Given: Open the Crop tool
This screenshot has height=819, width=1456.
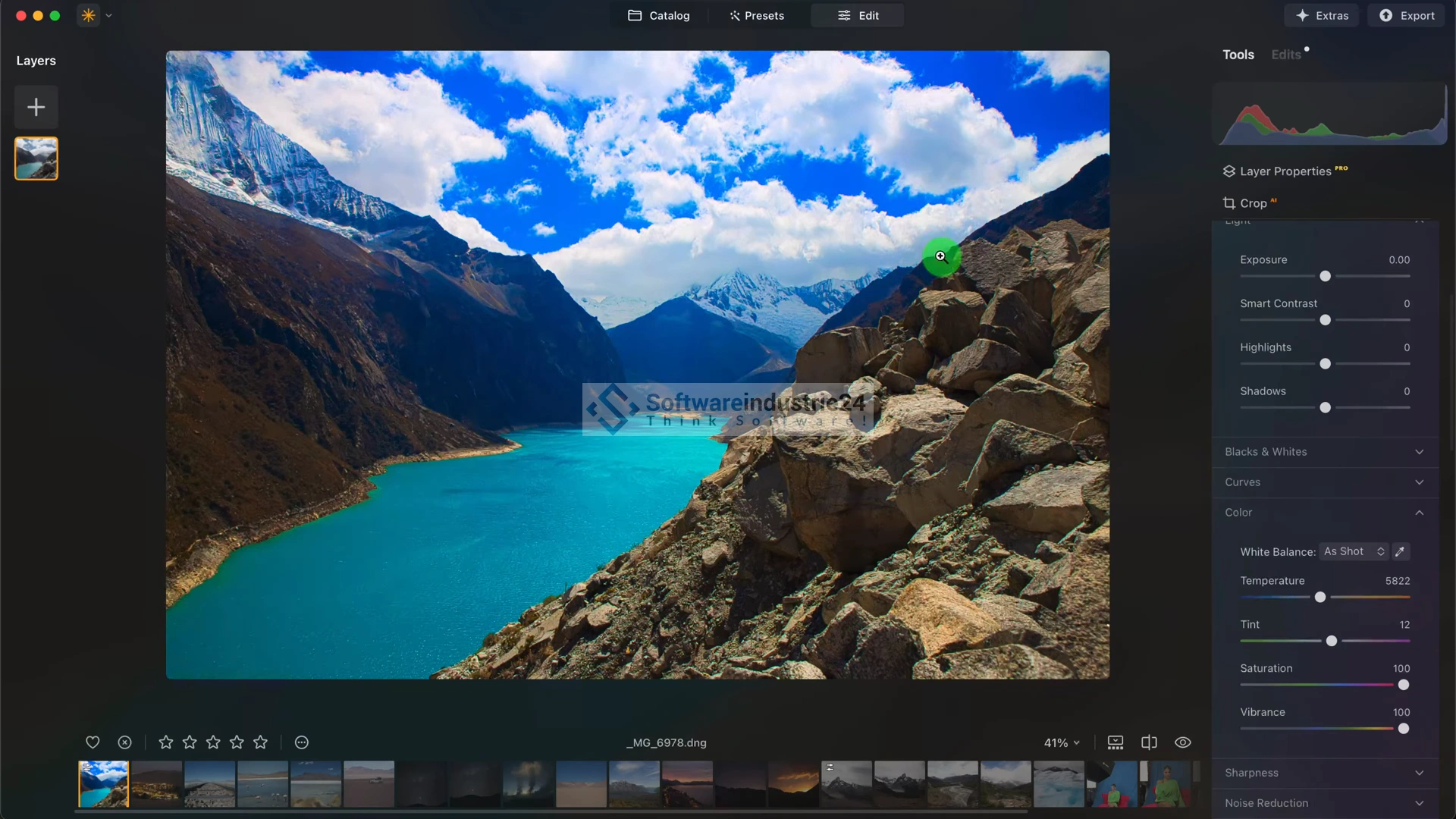Looking at the screenshot, I should click(x=1252, y=203).
